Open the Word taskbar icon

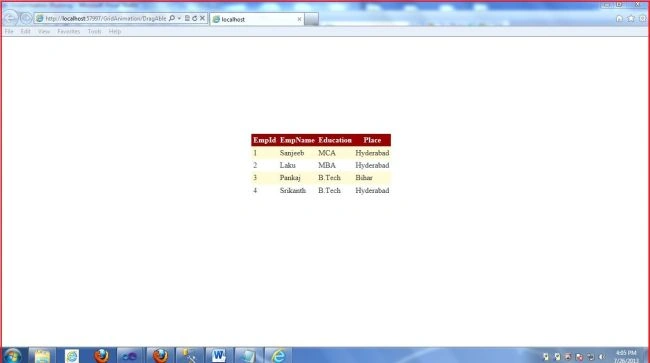tap(219, 356)
